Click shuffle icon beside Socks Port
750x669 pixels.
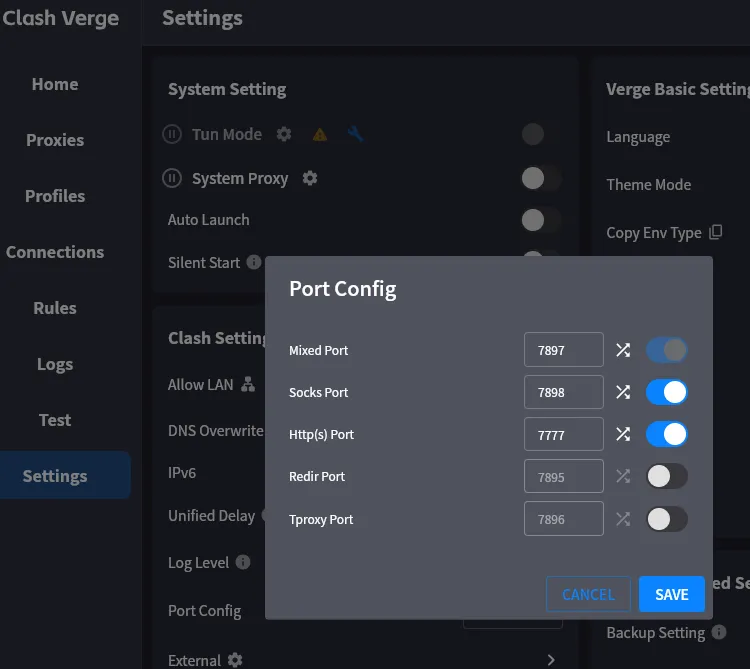(x=623, y=392)
